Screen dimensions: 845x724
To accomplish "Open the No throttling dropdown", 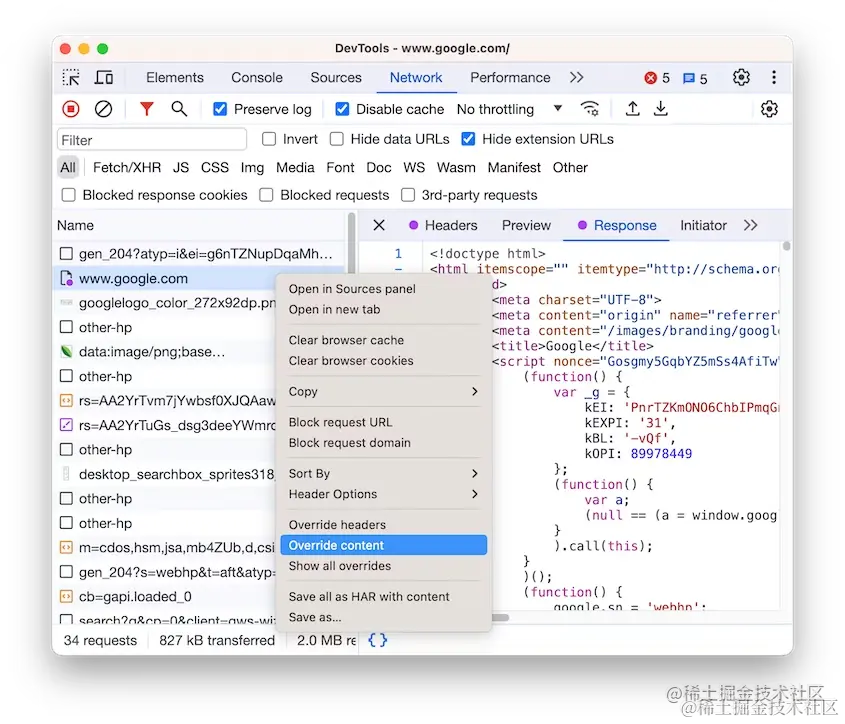I will [x=509, y=109].
